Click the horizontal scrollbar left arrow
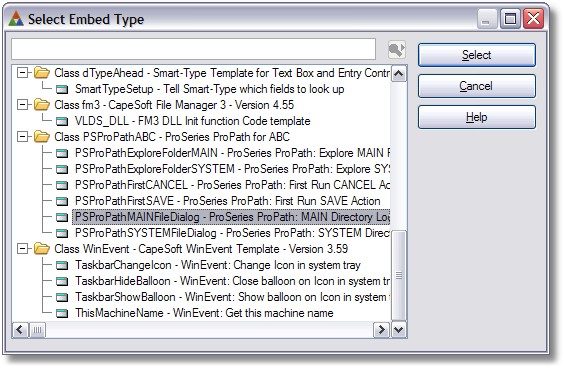 pyautogui.click(x=20, y=329)
